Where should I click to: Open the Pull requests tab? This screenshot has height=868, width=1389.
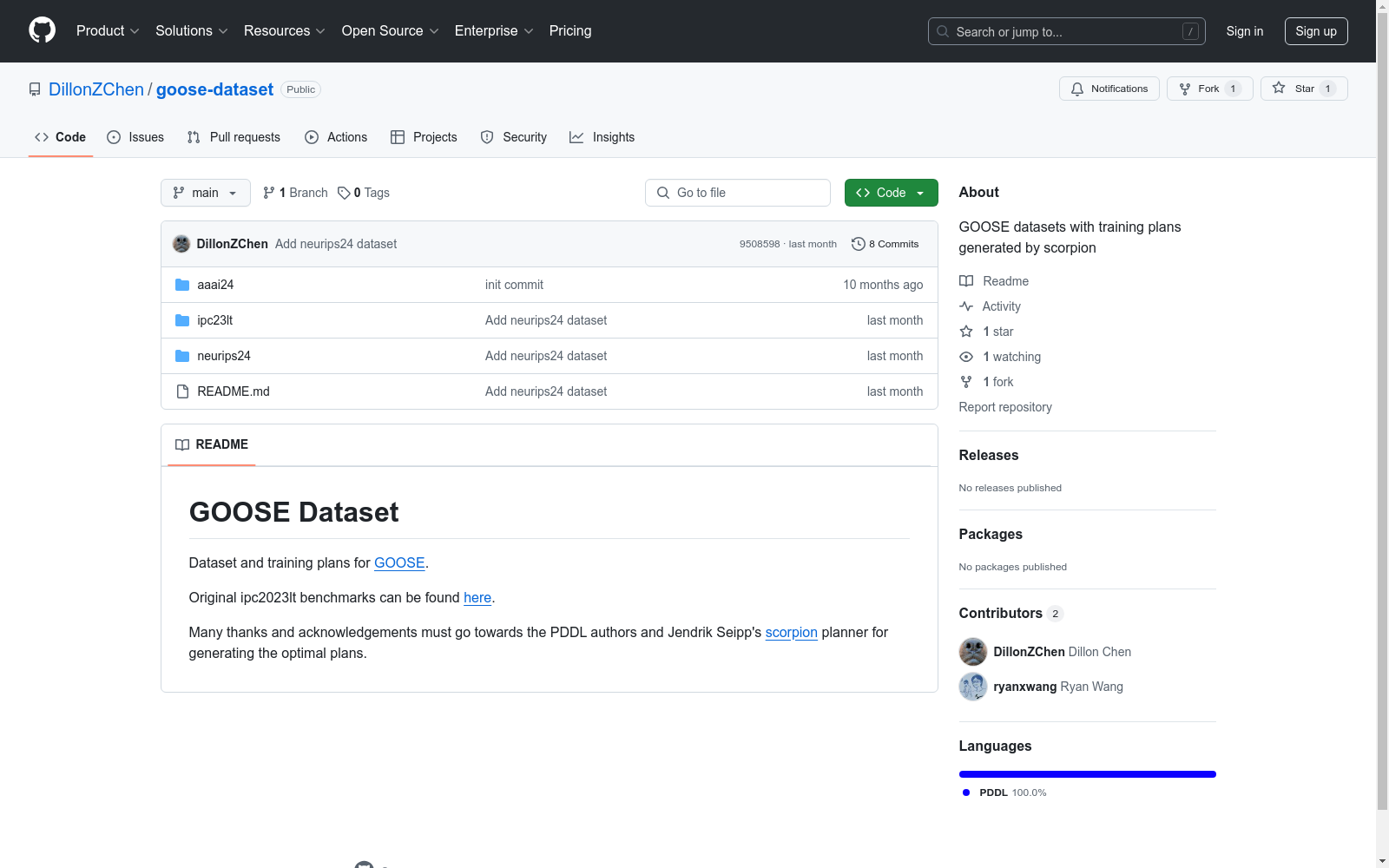(234, 137)
